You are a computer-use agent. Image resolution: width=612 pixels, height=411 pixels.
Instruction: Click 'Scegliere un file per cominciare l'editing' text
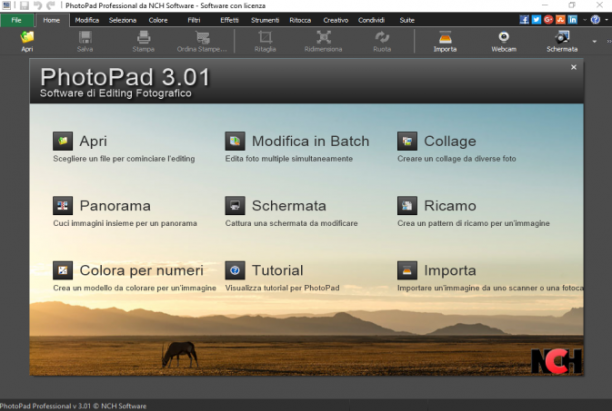tap(124, 158)
